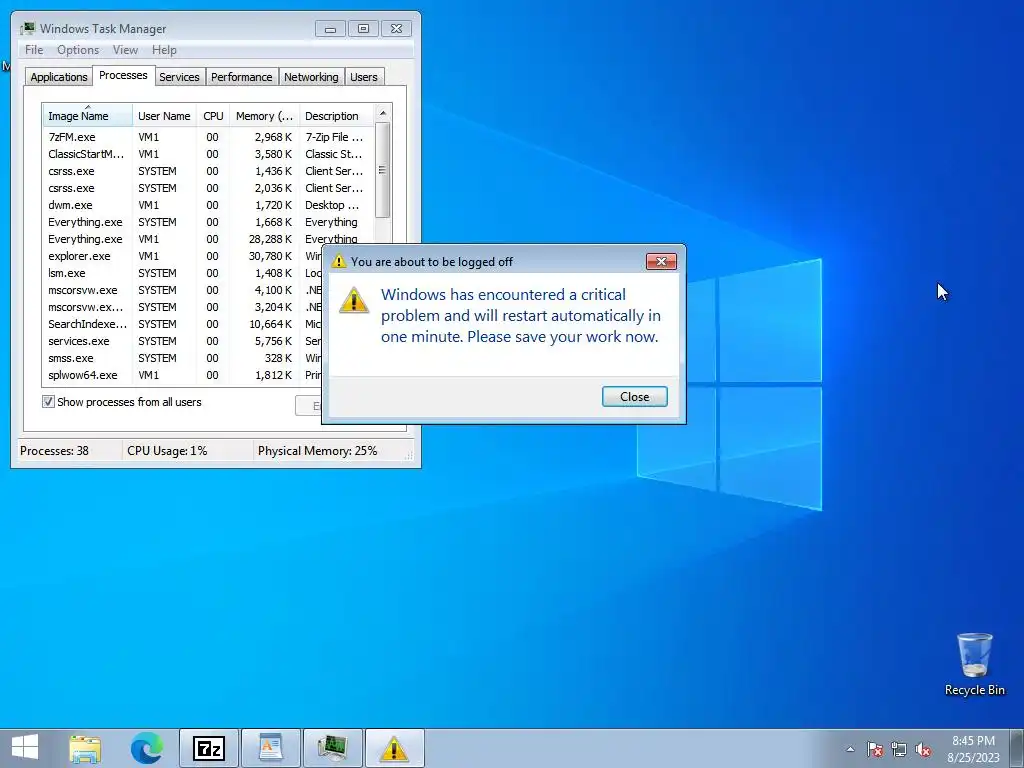The width and height of the screenshot is (1024, 768).
Task: Sort by the User Name column
Action: 164,116
